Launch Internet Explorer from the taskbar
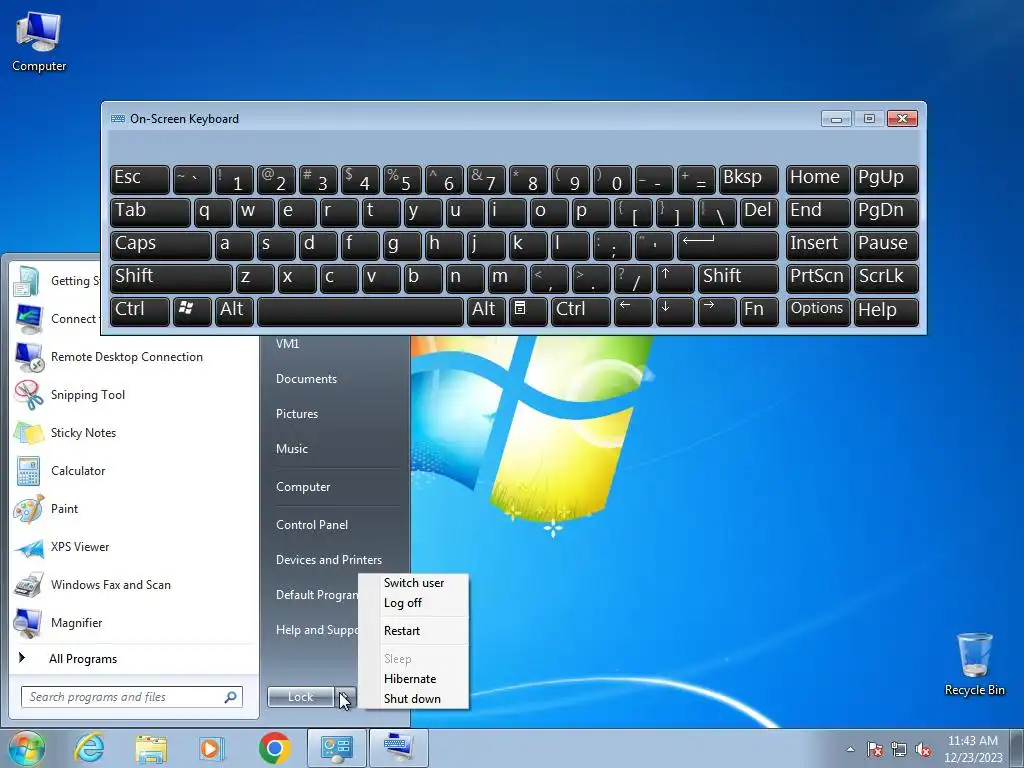1024x768 pixels. point(89,748)
